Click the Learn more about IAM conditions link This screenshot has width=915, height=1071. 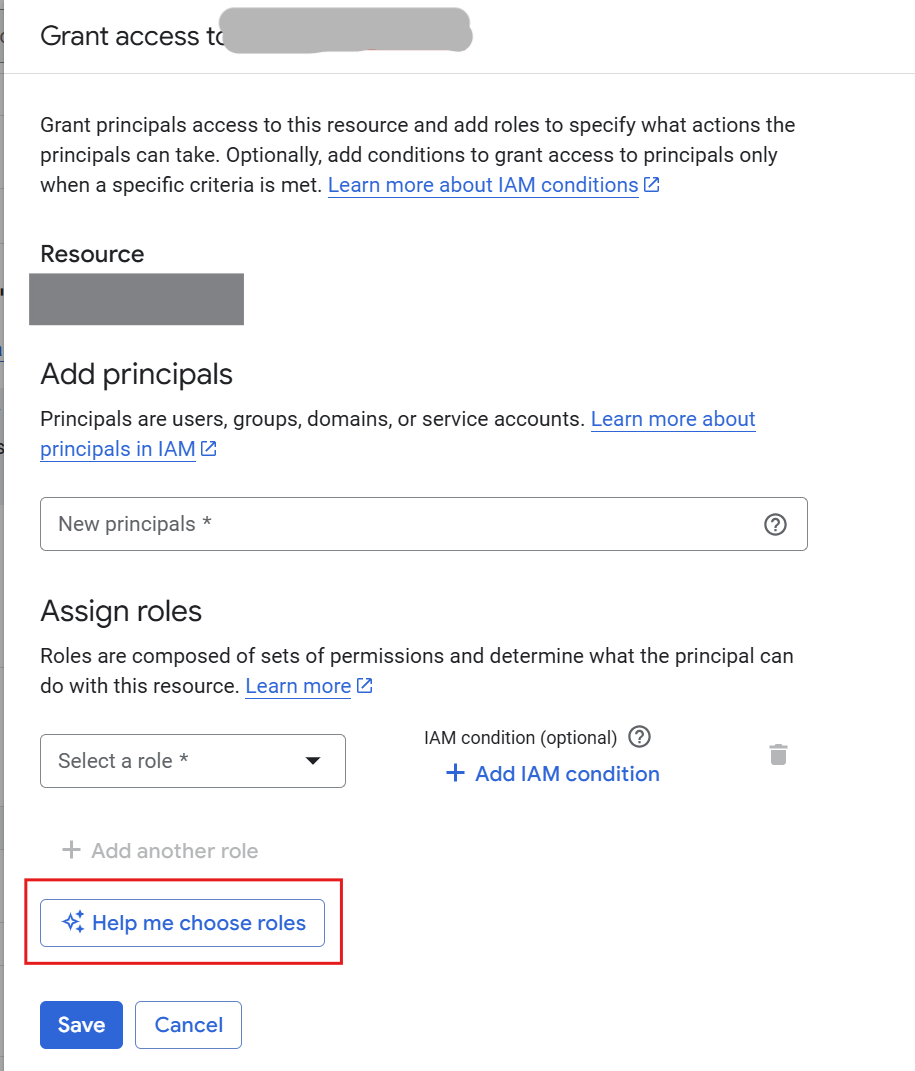483,185
